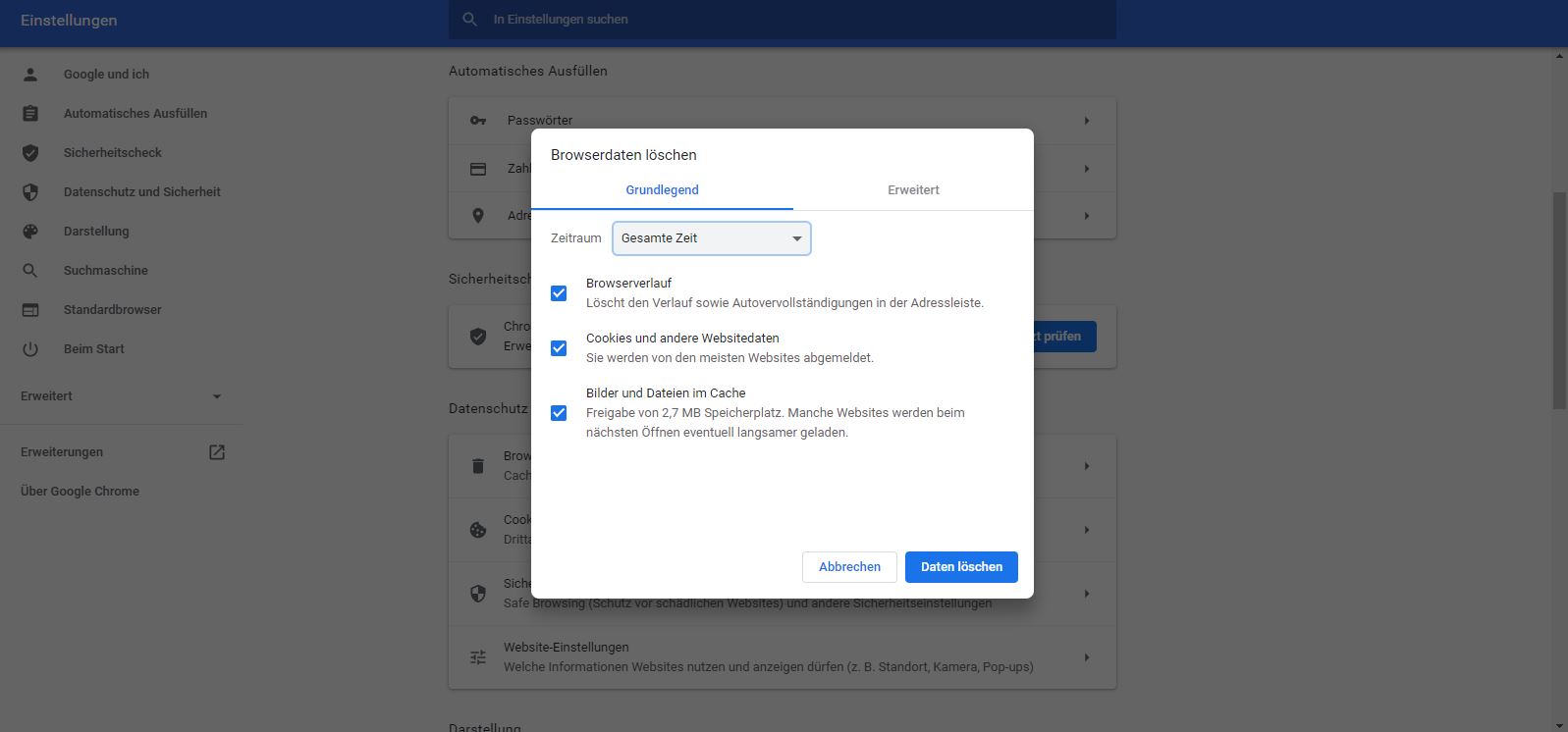The width and height of the screenshot is (1568, 732).
Task: Open the Zeitraum dropdown showing Gesamte Zeit
Action: 711,238
